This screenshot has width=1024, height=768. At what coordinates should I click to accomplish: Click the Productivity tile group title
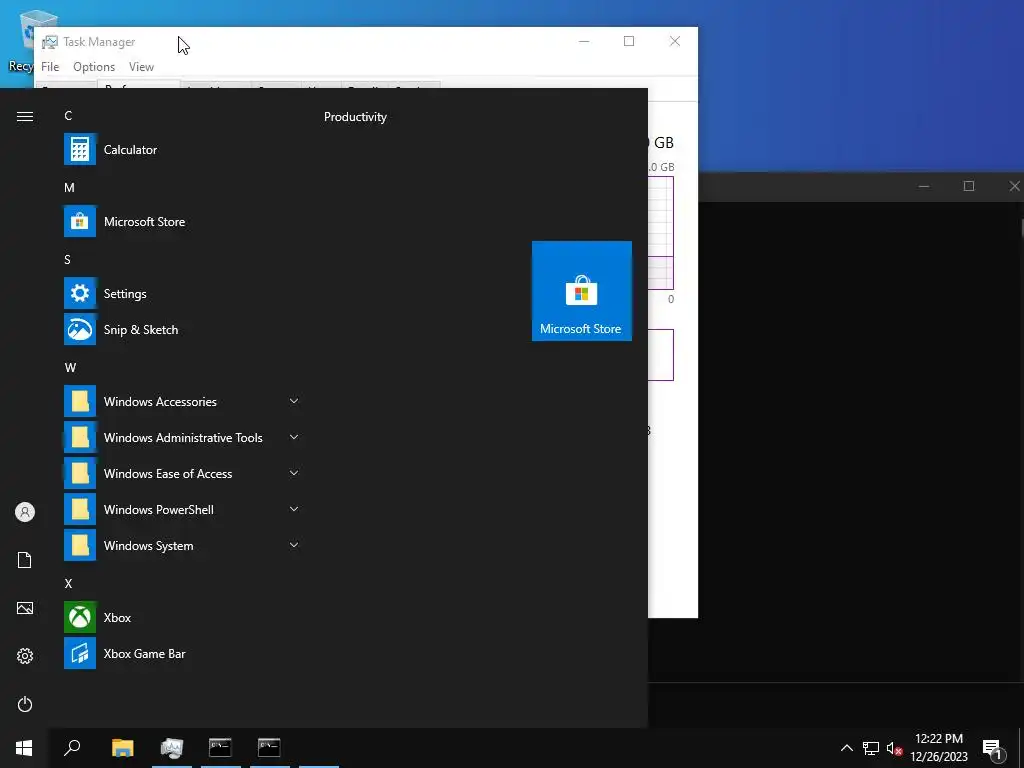click(355, 117)
